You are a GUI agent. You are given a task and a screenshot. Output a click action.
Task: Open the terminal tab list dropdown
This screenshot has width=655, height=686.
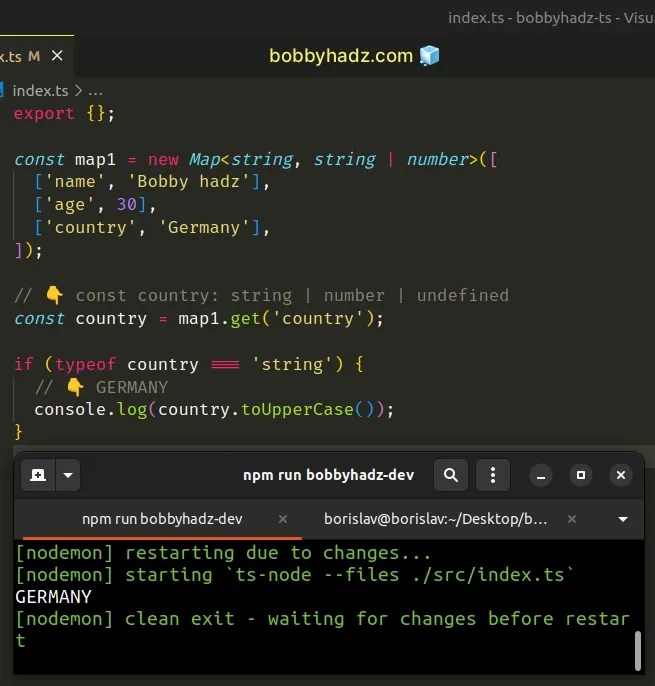pos(623,519)
